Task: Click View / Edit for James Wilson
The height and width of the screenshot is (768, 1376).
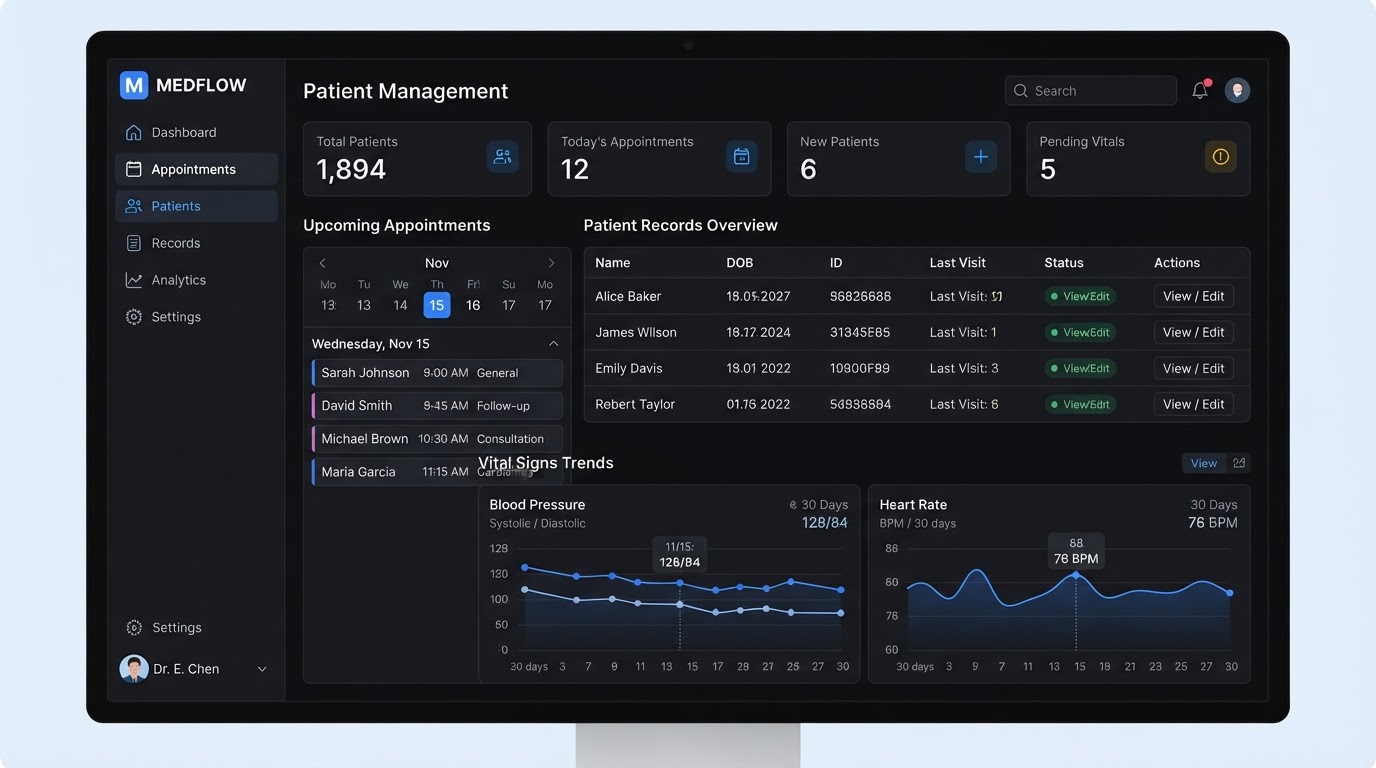Action: 1193,332
